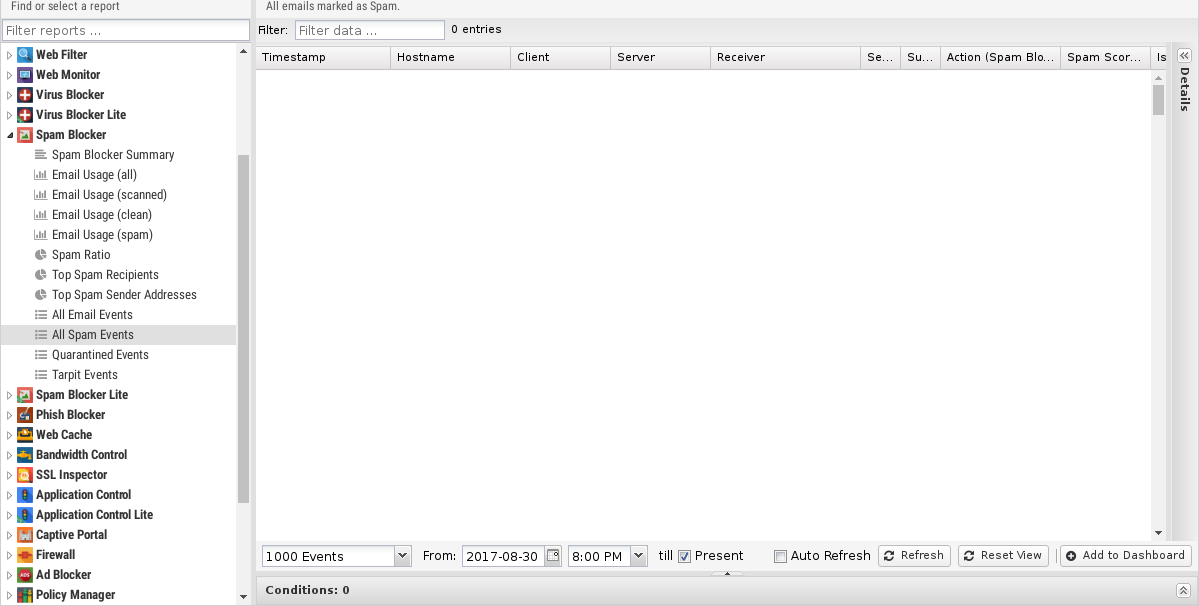Click the Firewall app icon
Image resolution: width=1199 pixels, height=606 pixels.
point(25,555)
